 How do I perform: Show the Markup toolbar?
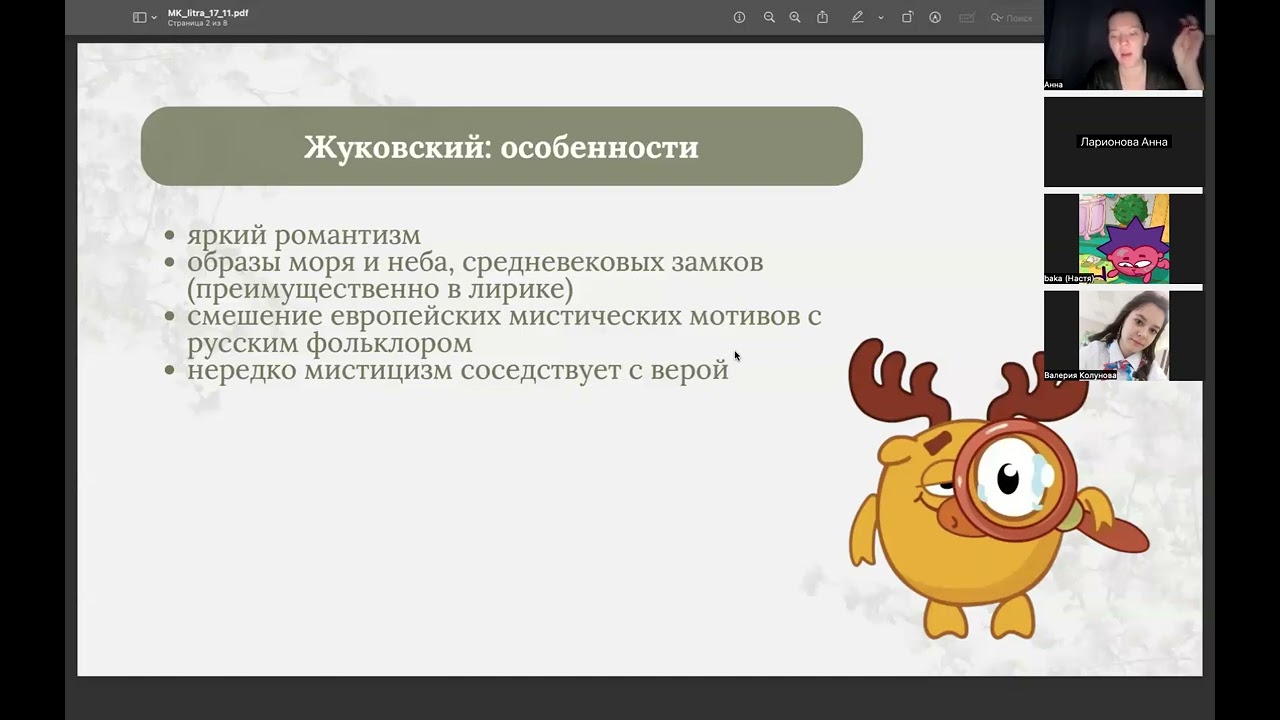935,17
